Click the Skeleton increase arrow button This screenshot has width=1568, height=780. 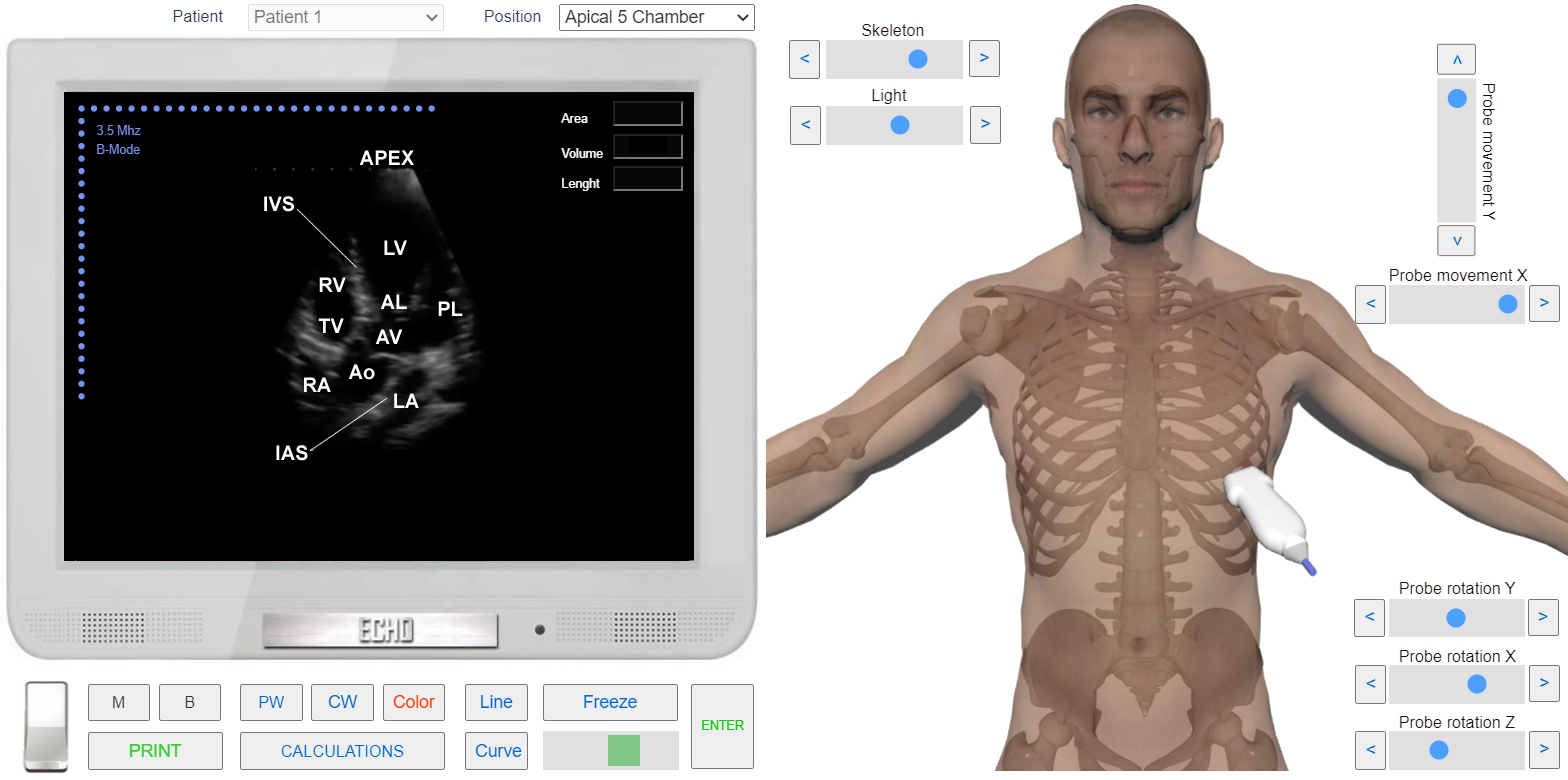pos(984,59)
